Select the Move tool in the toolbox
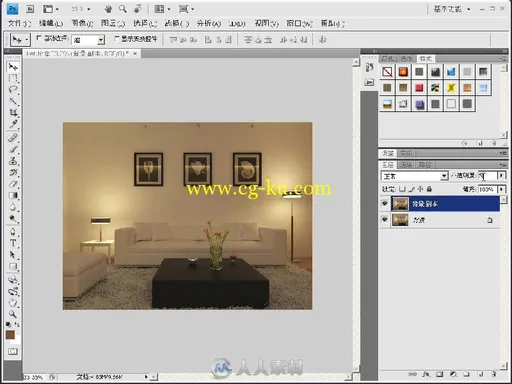 [13, 67]
